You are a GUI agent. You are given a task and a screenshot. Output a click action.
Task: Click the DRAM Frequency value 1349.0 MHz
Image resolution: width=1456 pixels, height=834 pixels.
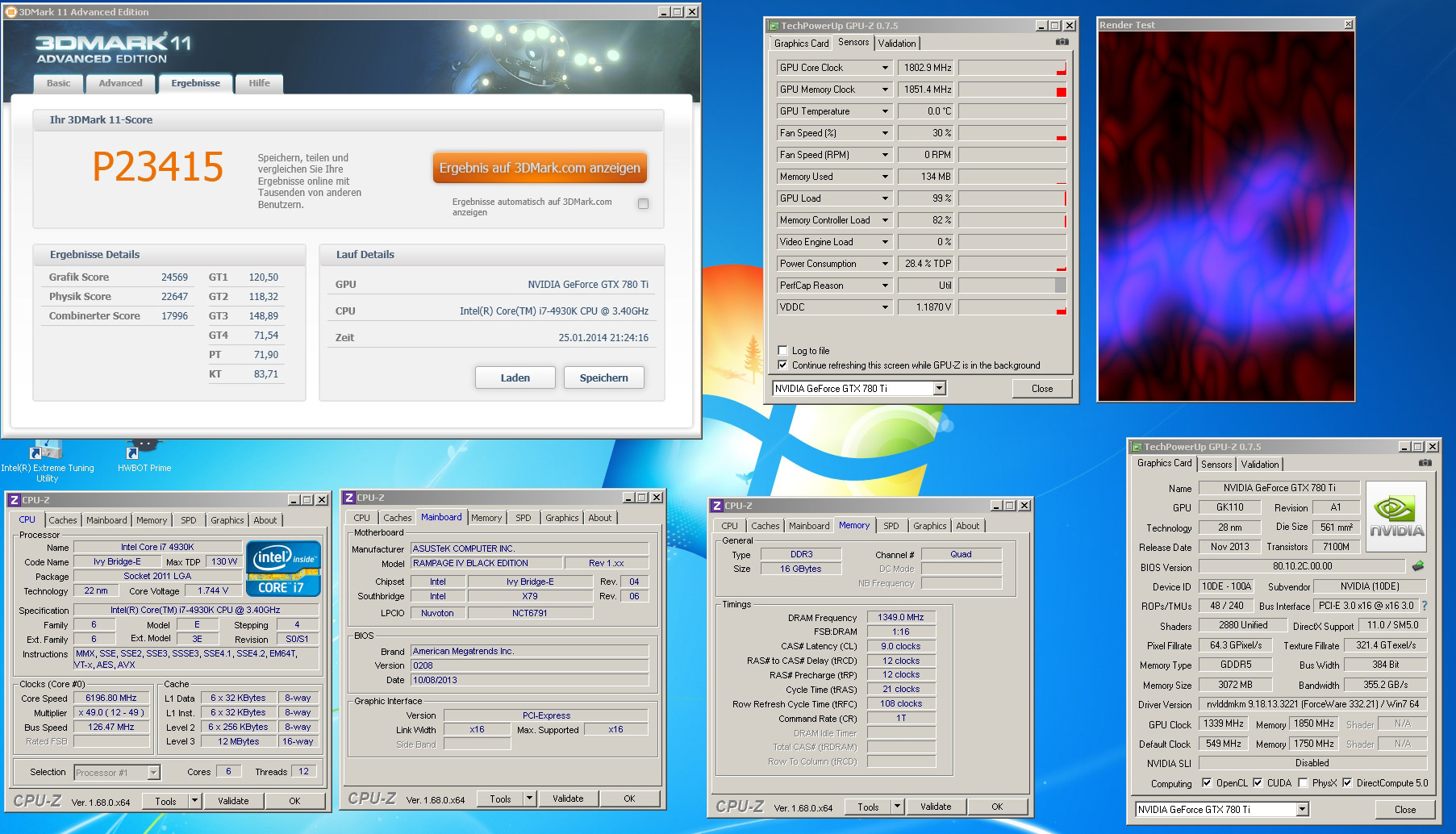(x=901, y=617)
